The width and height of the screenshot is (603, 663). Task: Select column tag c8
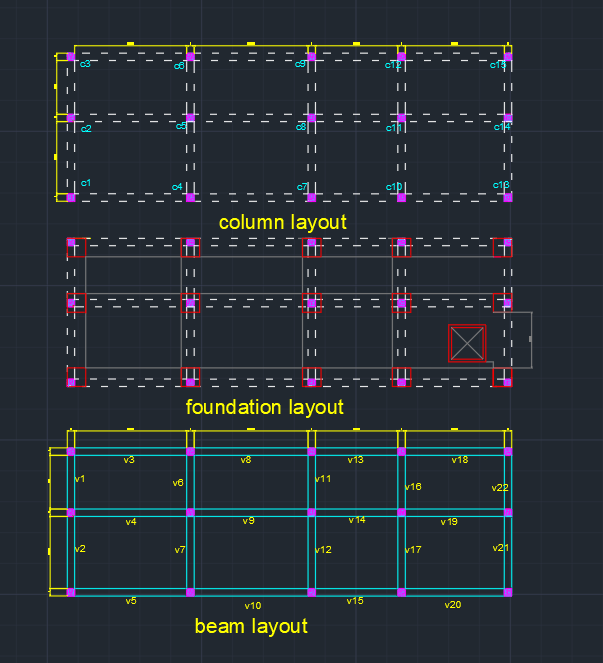tap(301, 126)
